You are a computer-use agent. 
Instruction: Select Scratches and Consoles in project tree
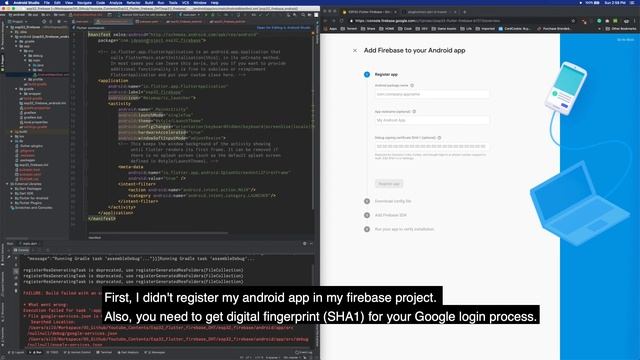coord(33,207)
